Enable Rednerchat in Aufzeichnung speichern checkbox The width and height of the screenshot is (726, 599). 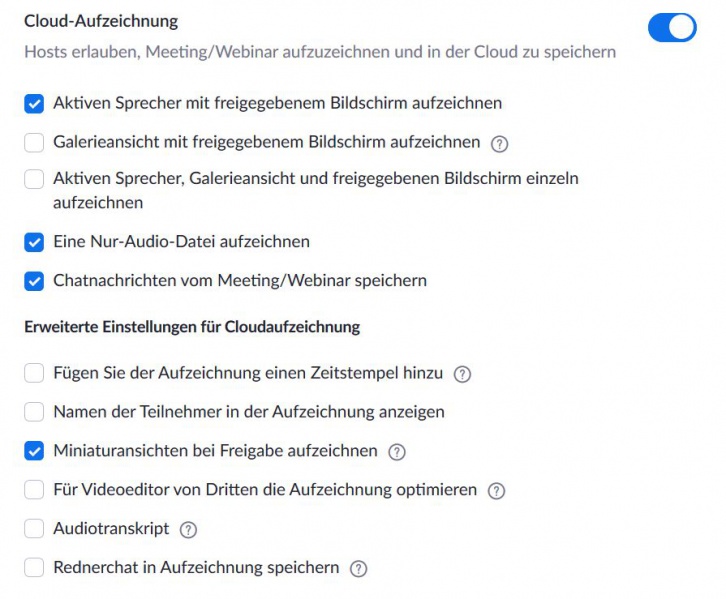point(34,567)
